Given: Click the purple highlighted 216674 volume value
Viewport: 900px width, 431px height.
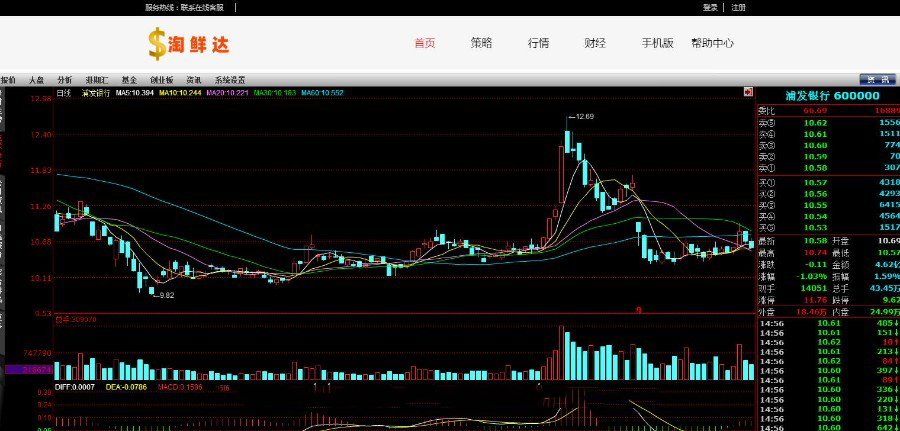Looking at the screenshot, I should point(29,370).
